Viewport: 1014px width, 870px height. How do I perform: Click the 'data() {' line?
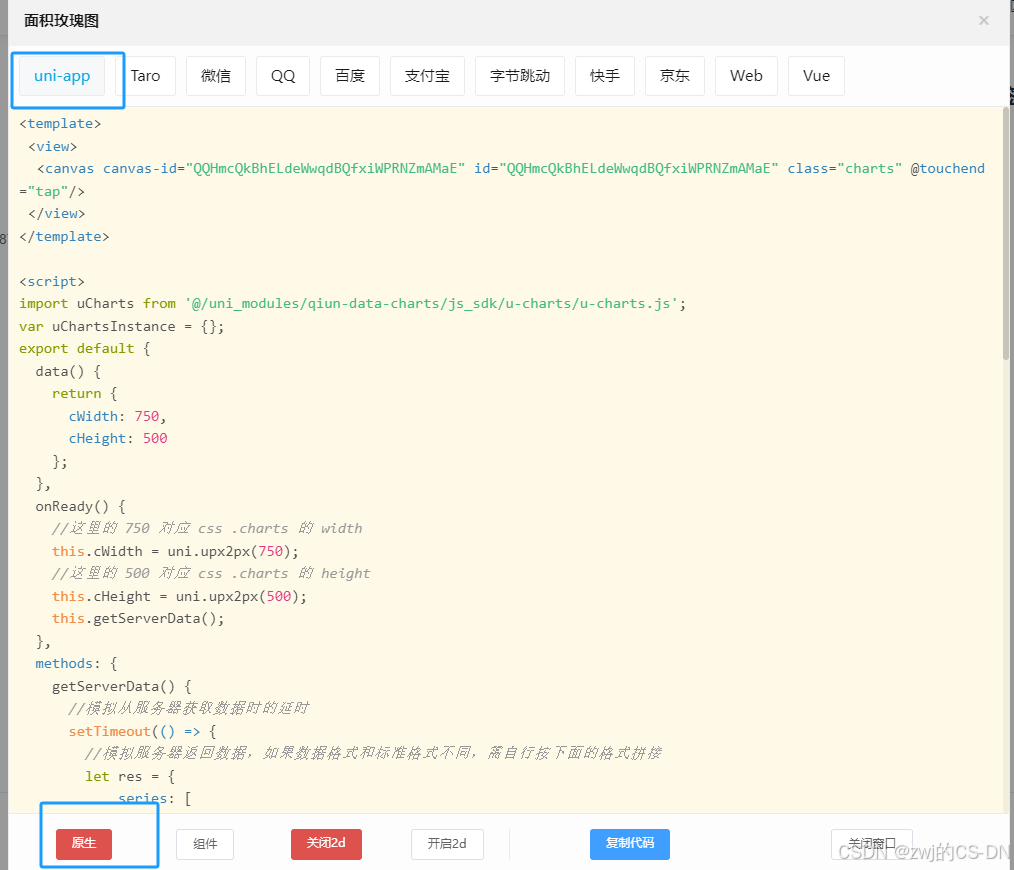click(68, 371)
